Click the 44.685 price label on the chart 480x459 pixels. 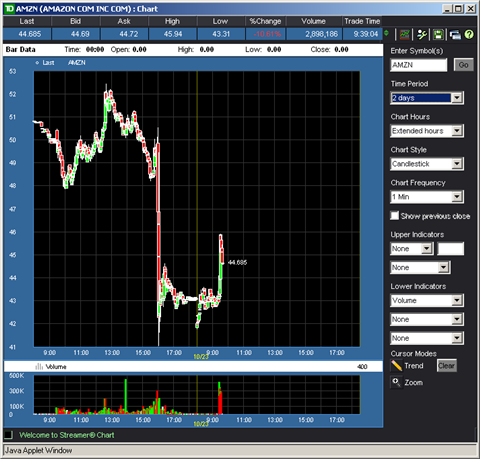237,262
